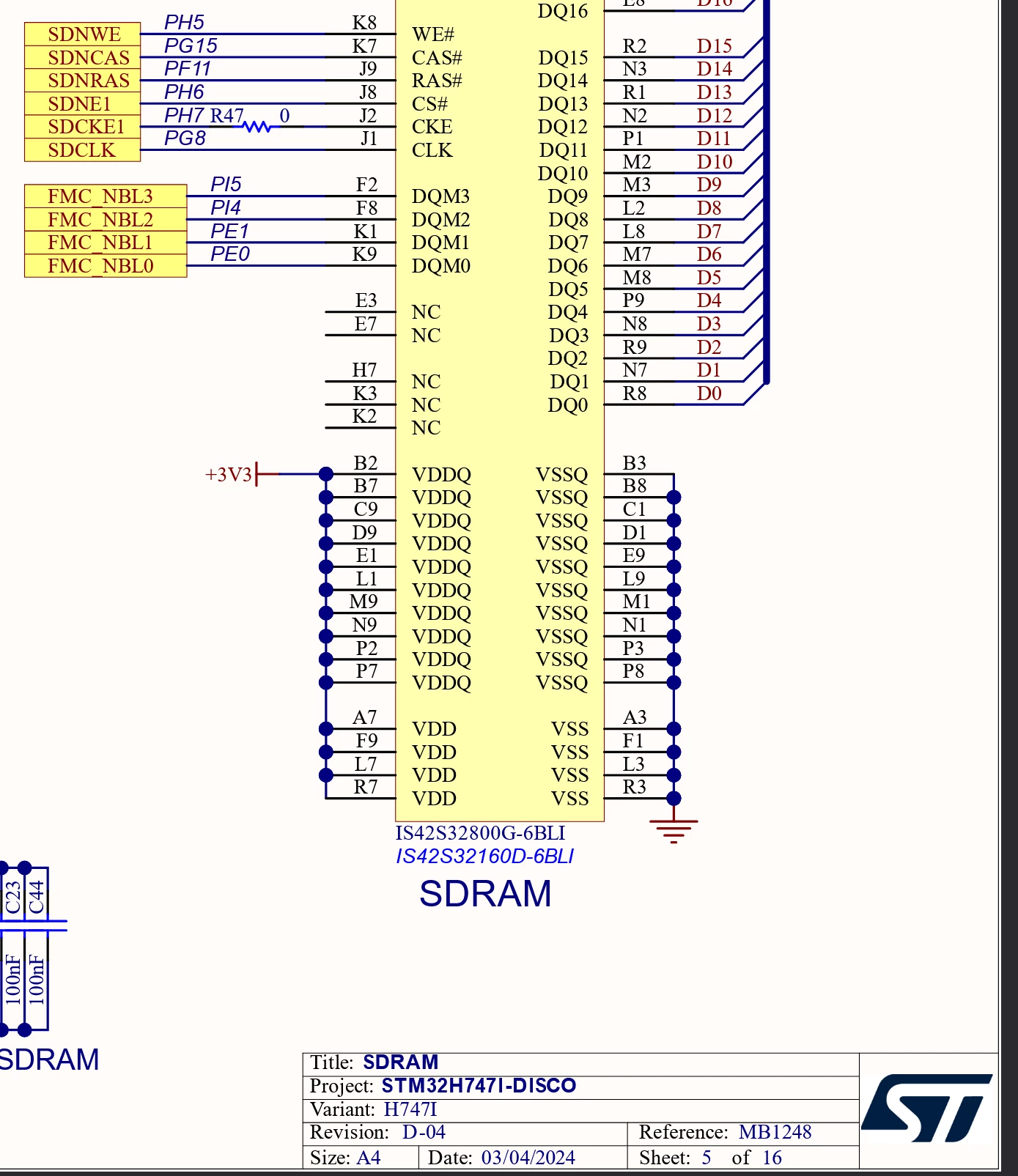Click the D-04 revision value

coord(424,1133)
